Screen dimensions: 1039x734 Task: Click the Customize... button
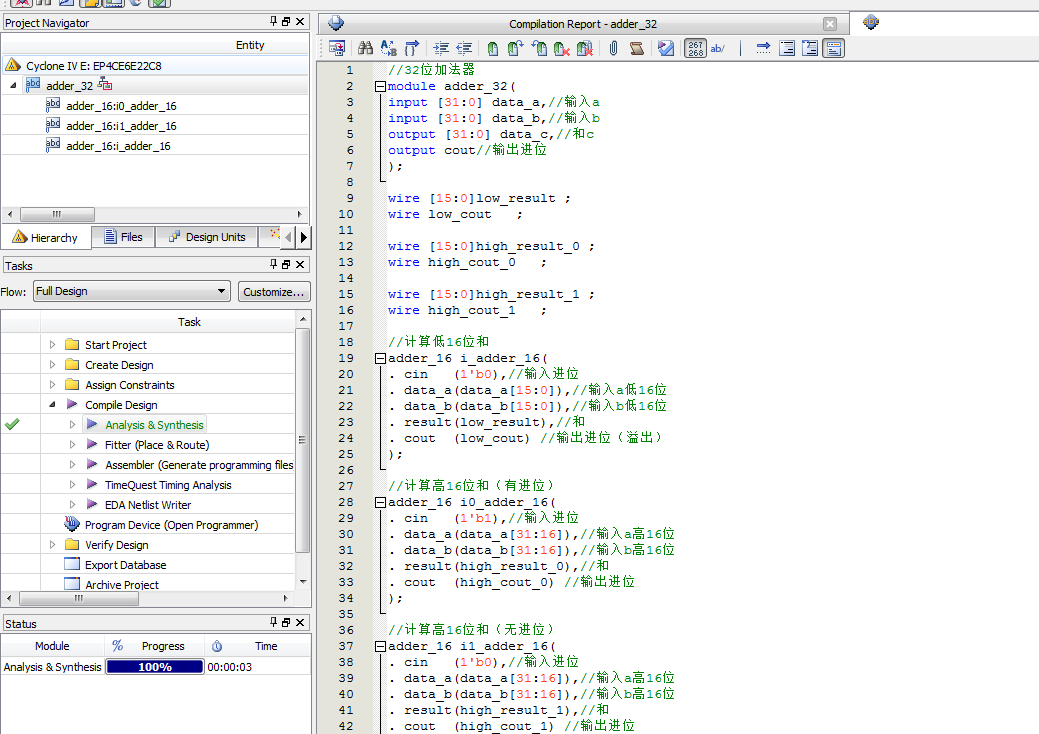coord(274,291)
